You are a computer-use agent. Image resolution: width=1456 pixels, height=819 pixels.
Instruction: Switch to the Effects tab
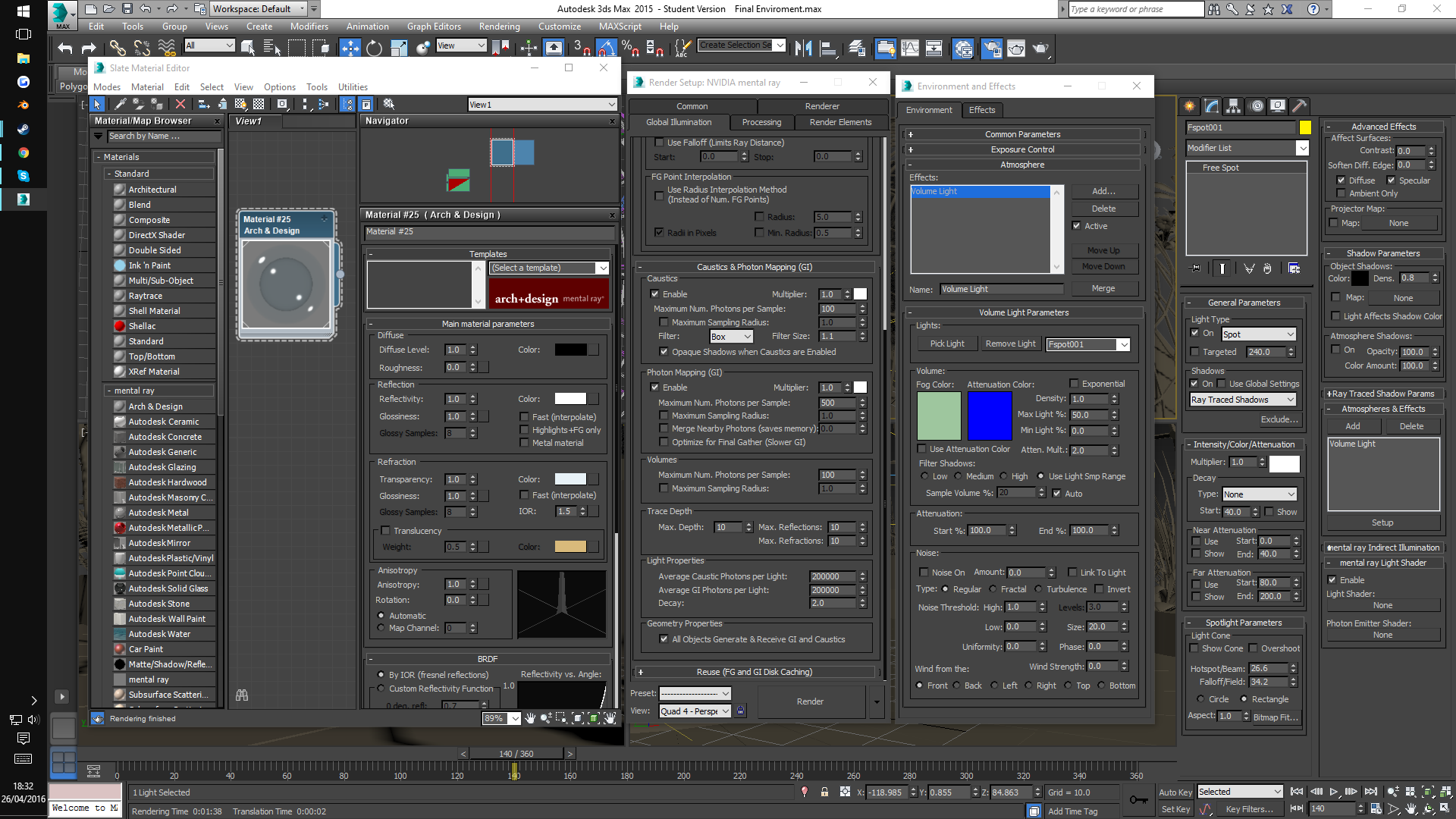coord(981,110)
